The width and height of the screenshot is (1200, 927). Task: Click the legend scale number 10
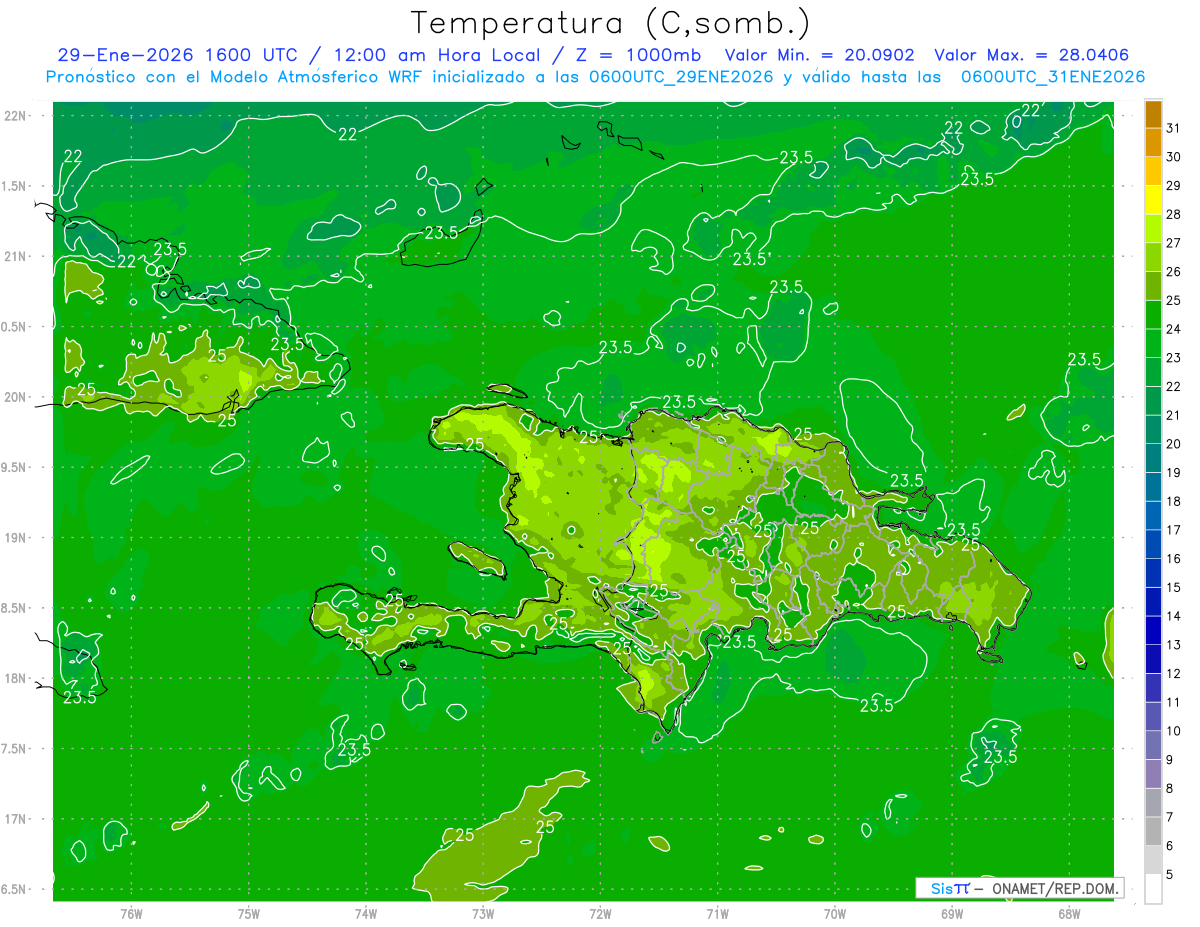1174,732
